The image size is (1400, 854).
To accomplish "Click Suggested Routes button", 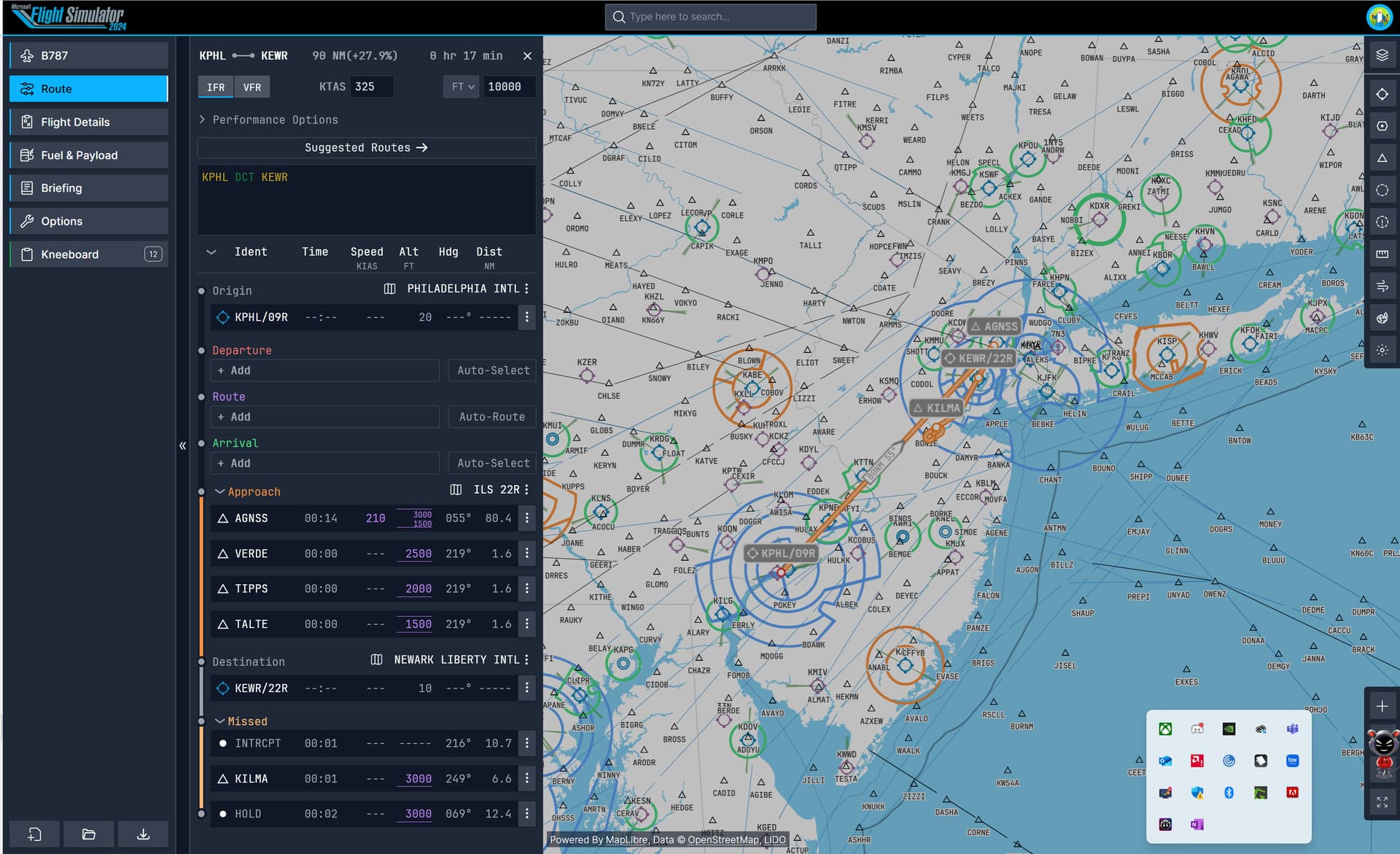I will 366,147.
